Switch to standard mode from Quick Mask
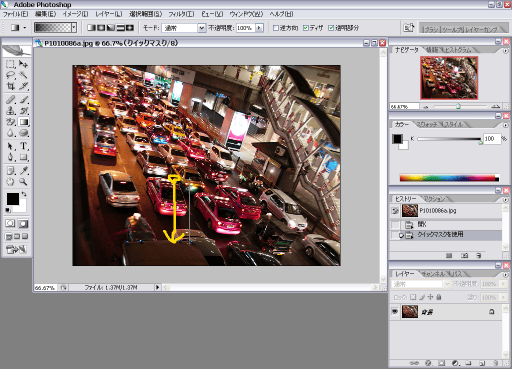This screenshot has width=512, height=369. 10,223
